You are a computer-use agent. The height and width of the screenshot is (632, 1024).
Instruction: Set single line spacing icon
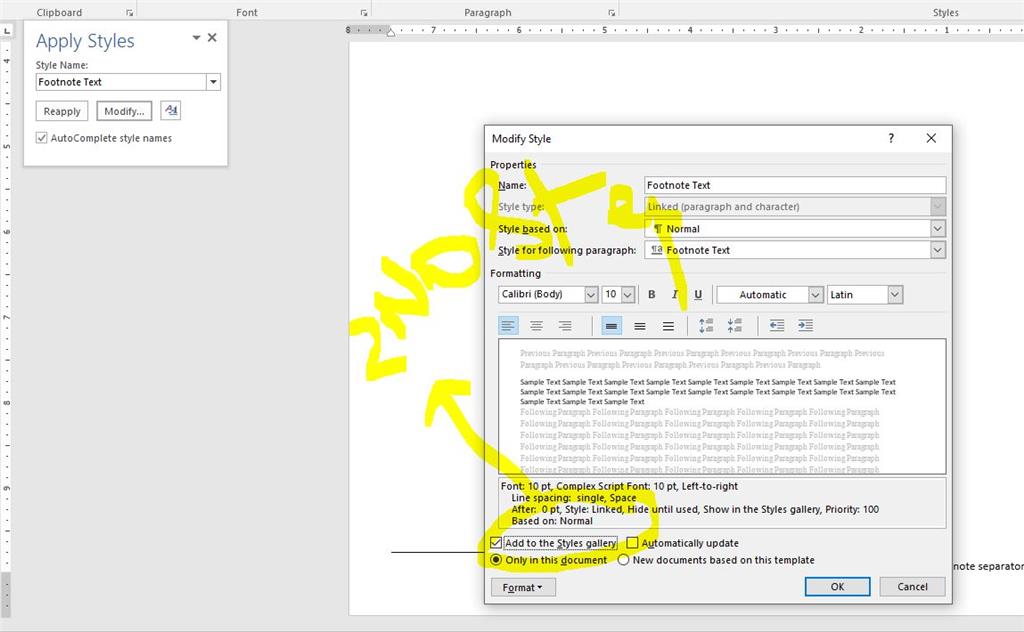point(611,326)
